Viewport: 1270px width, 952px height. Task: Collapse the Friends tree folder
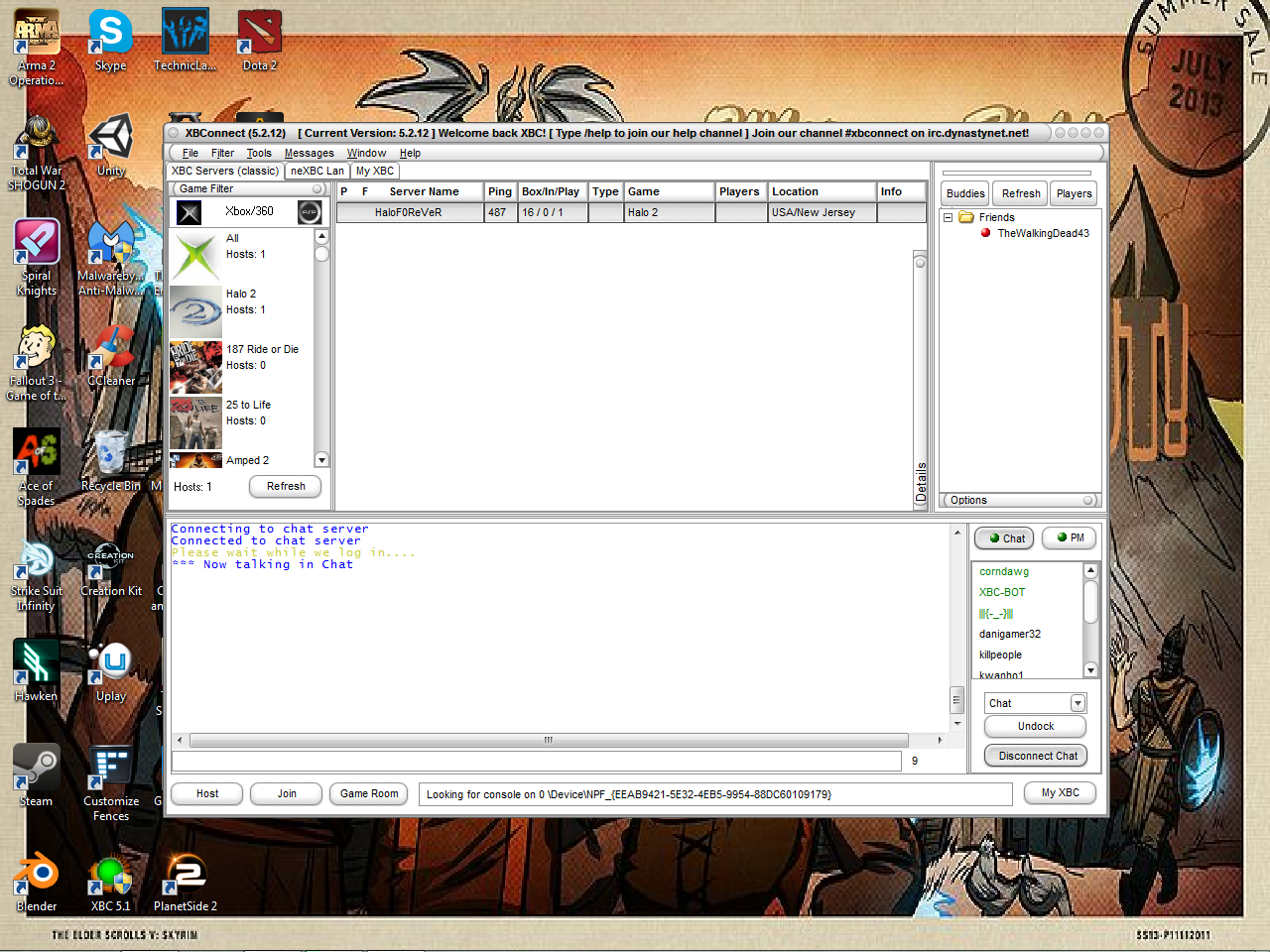949,217
